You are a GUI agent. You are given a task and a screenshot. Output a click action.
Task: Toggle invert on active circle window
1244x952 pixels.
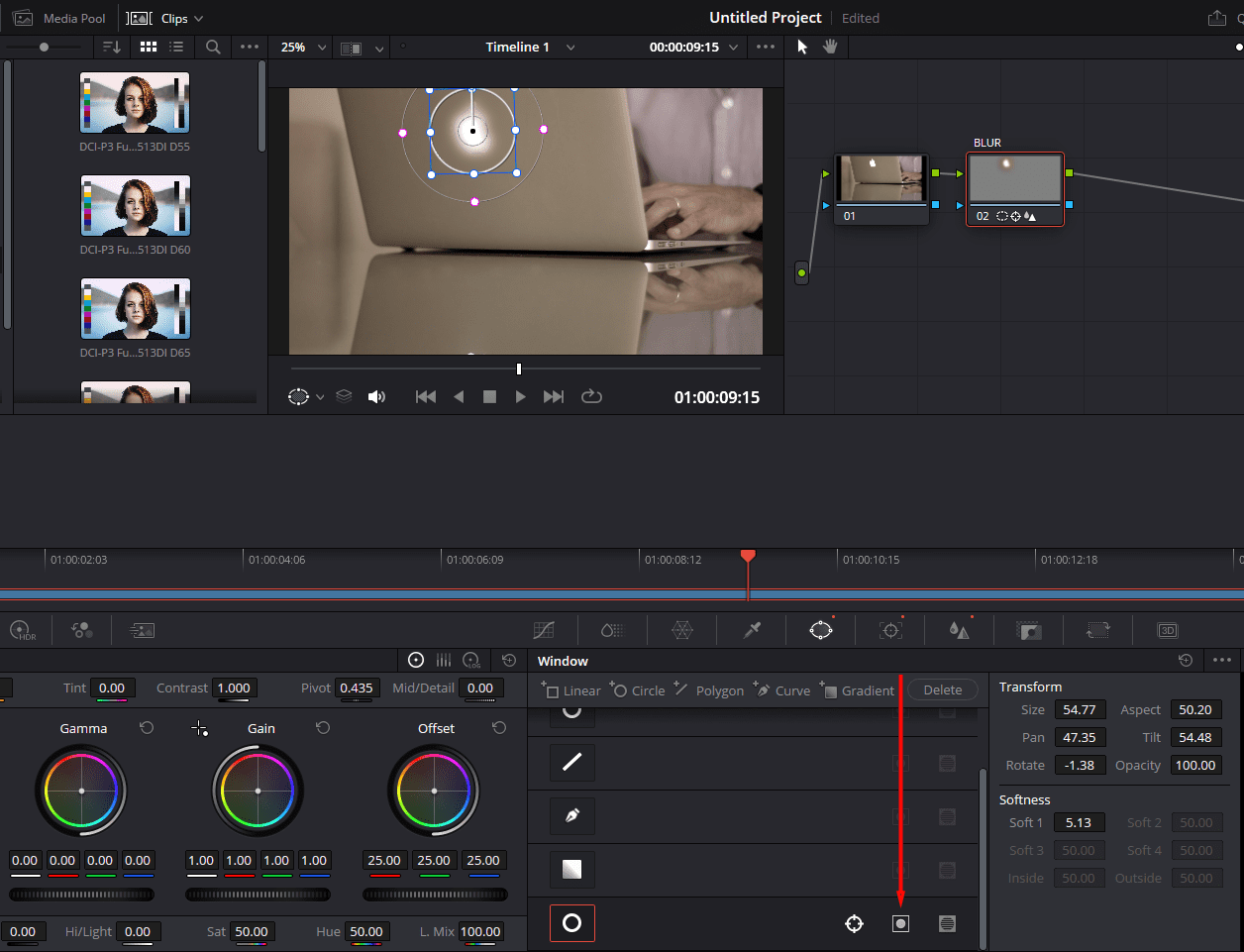(900, 923)
